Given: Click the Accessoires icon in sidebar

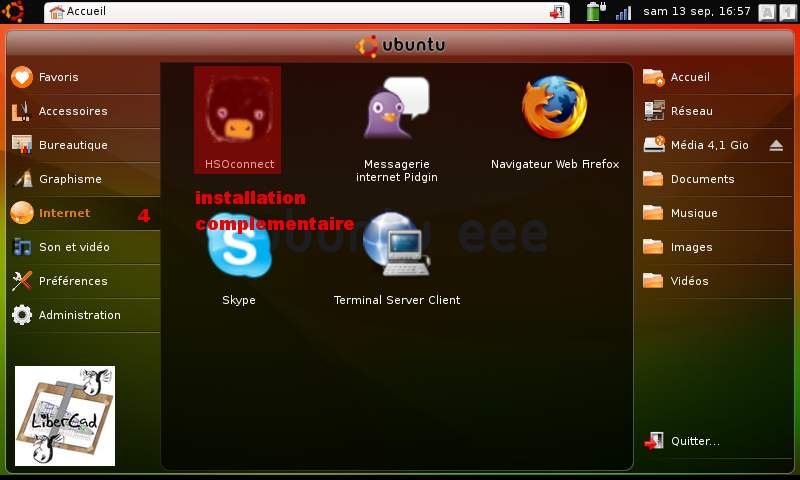Looking at the screenshot, I should pos(21,111).
